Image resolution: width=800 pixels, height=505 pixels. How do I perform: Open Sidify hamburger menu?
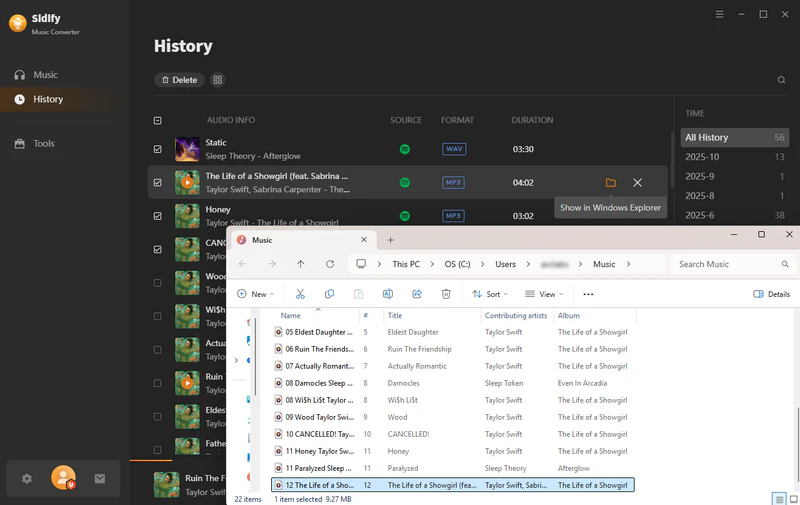719,14
